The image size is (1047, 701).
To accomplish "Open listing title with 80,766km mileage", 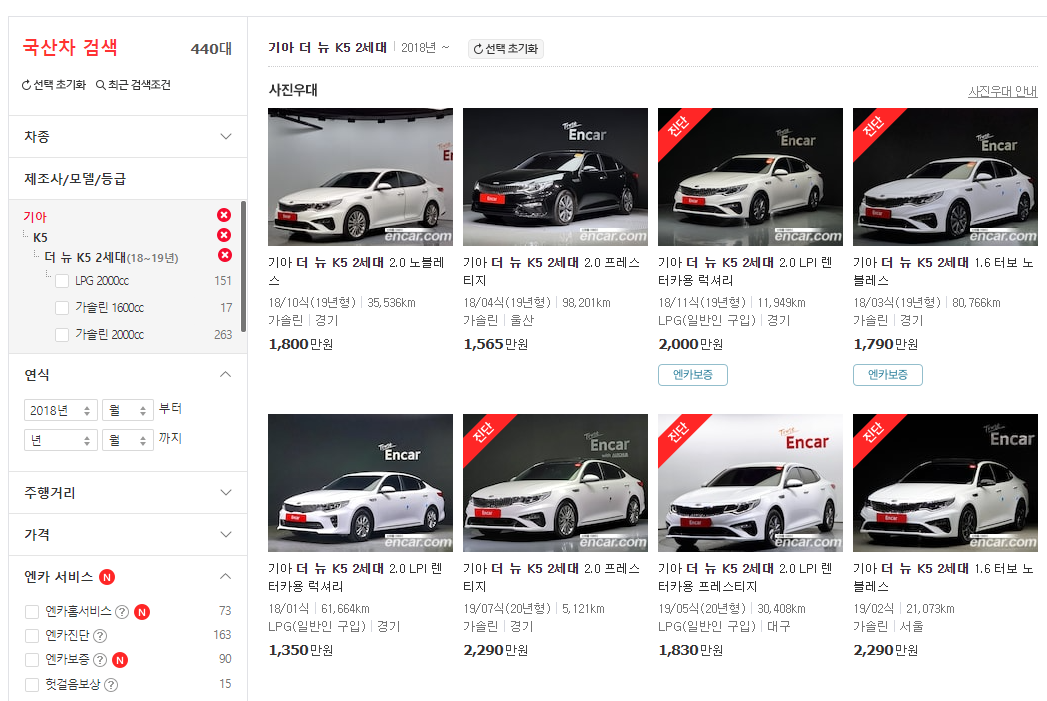I will pos(944,271).
